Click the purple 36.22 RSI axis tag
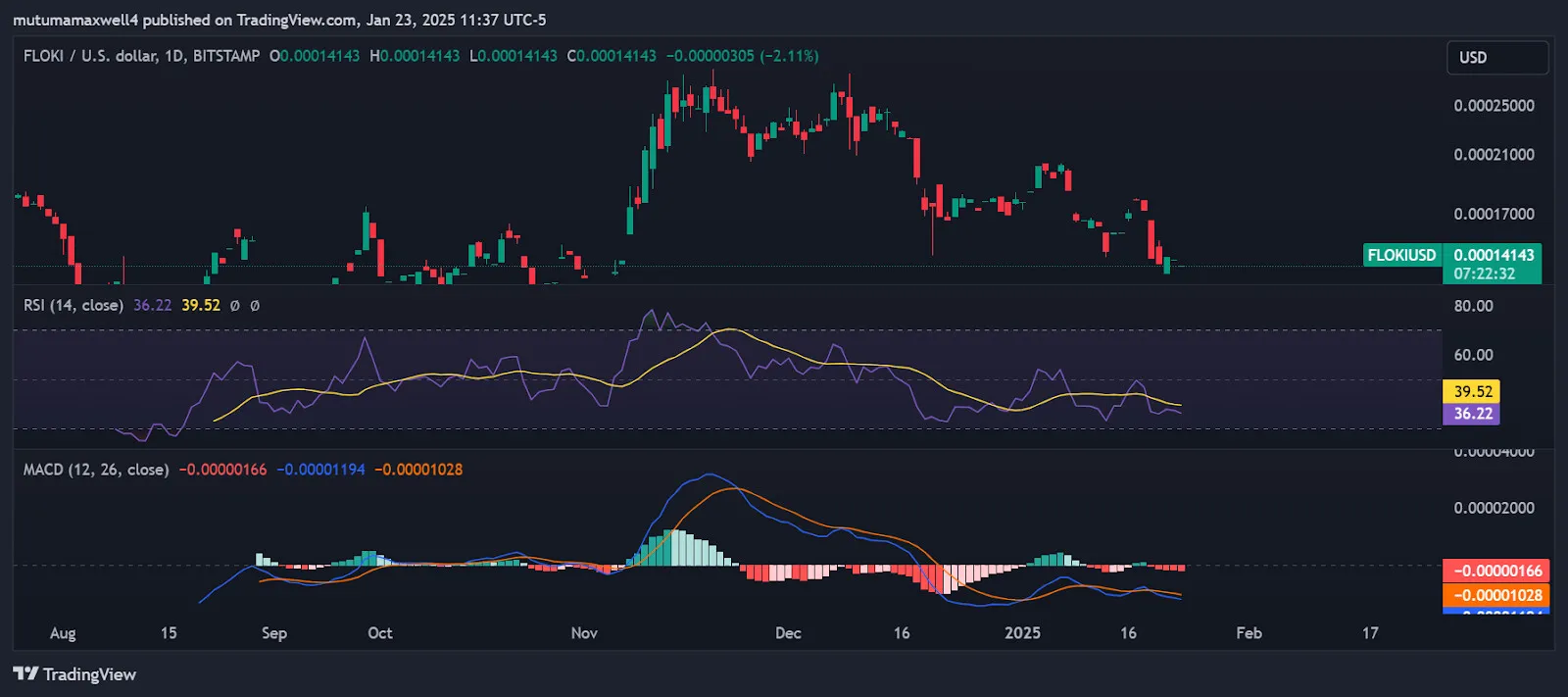The height and width of the screenshot is (697, 1568). point(1472,414)
